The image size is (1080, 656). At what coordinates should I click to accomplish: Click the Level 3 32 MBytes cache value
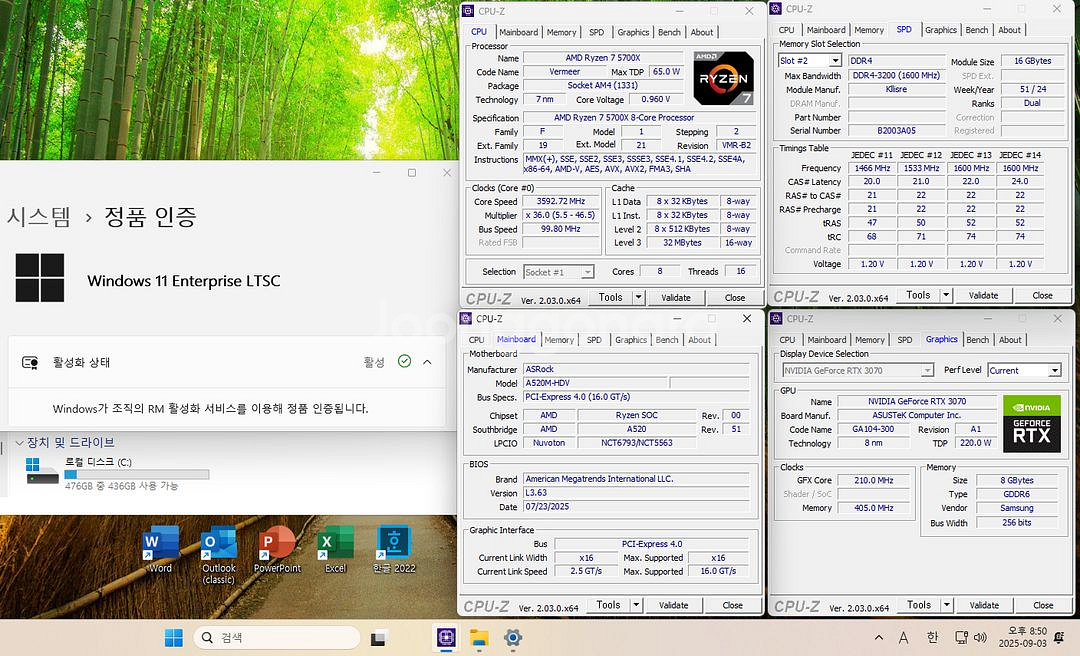pyautogui.click(x=682, y=243)
